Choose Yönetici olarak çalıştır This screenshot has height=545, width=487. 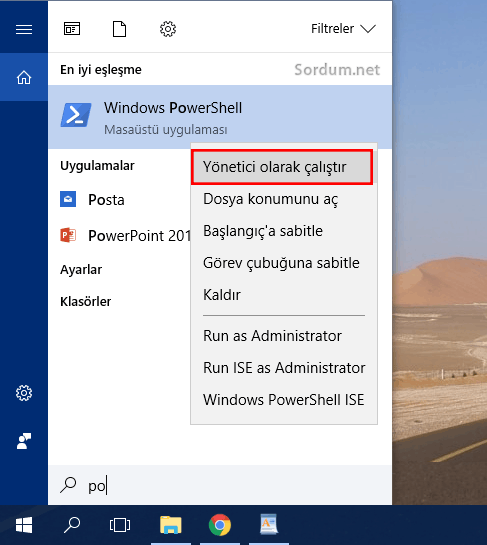point(282,167)
